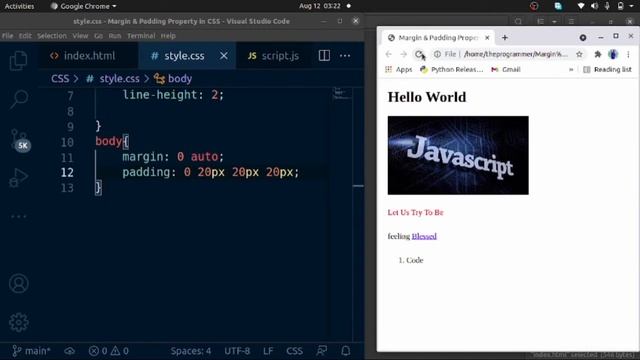Click the padding declaration on line 12
This screenshot has width=640, height=360.
211,172
